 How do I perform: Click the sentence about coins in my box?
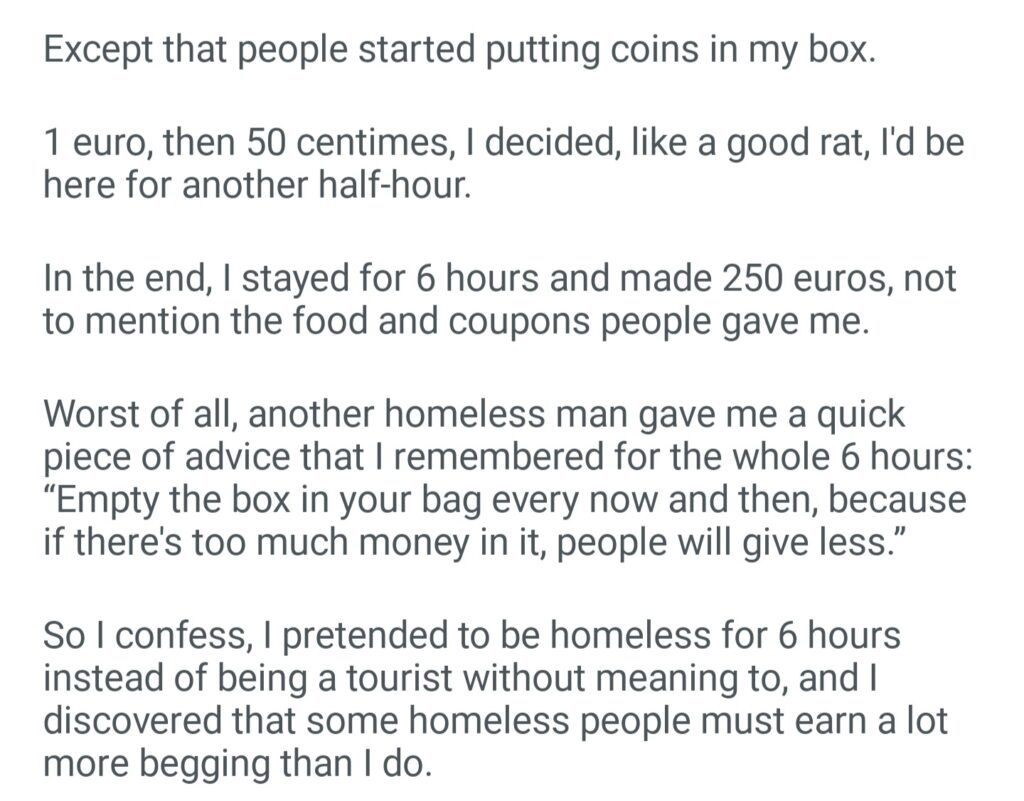pos(459,50)
